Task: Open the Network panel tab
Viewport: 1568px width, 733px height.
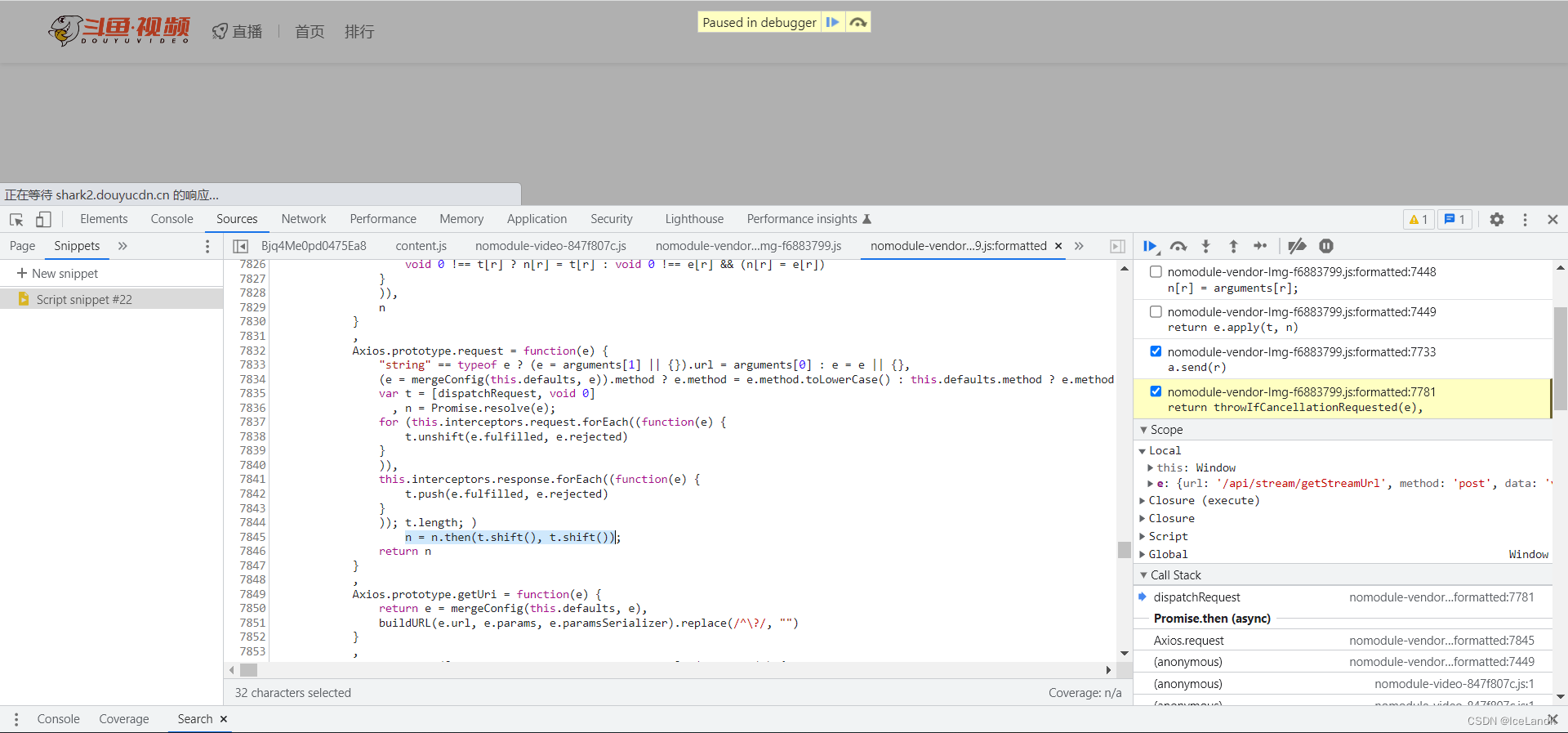Action: pyautogui.click(x=304, y=219)
